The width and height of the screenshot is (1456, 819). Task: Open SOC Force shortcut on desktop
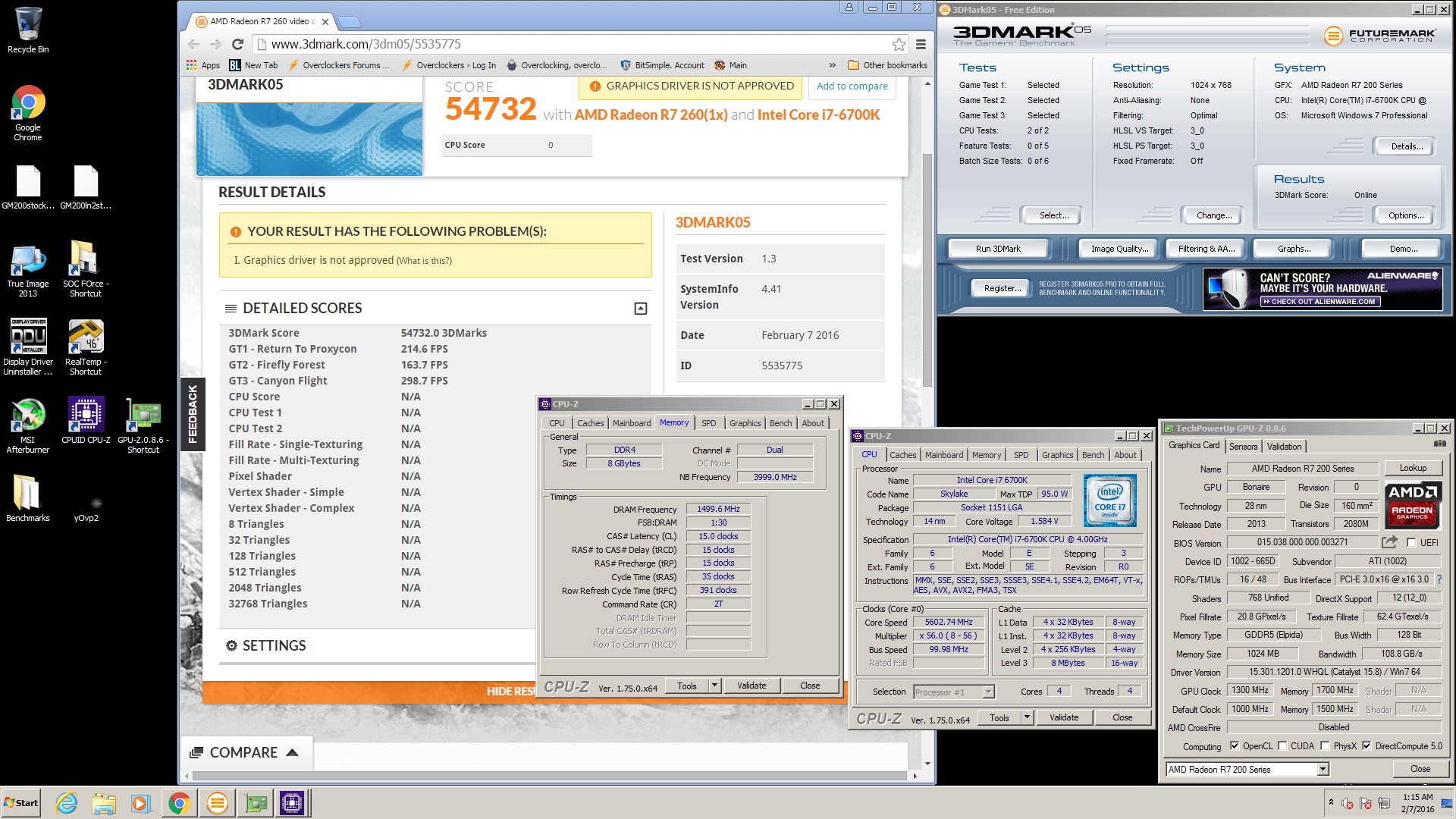pos(86,268)
